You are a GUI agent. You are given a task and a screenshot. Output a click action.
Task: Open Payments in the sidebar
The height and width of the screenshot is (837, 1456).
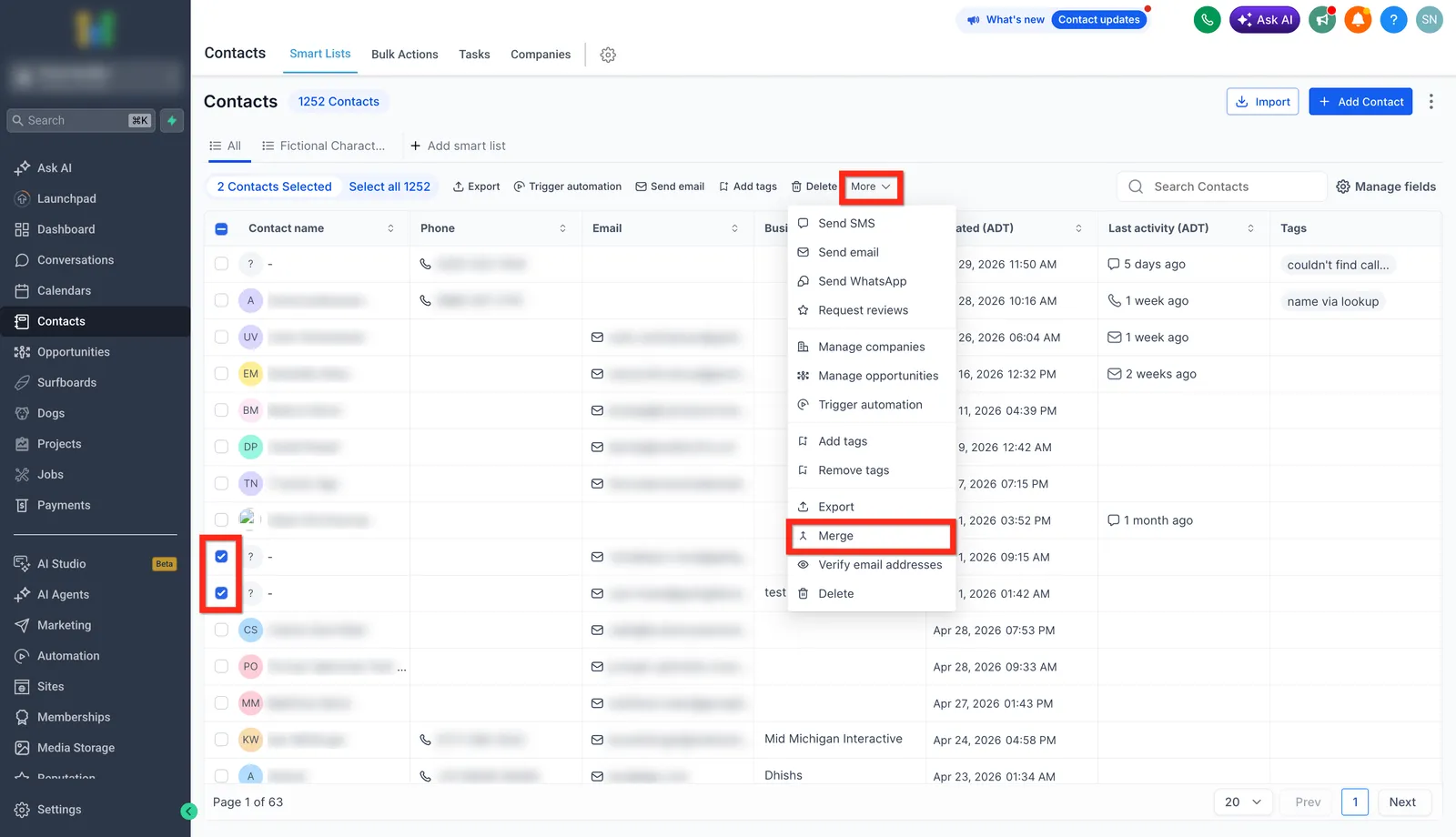point(64,505)
